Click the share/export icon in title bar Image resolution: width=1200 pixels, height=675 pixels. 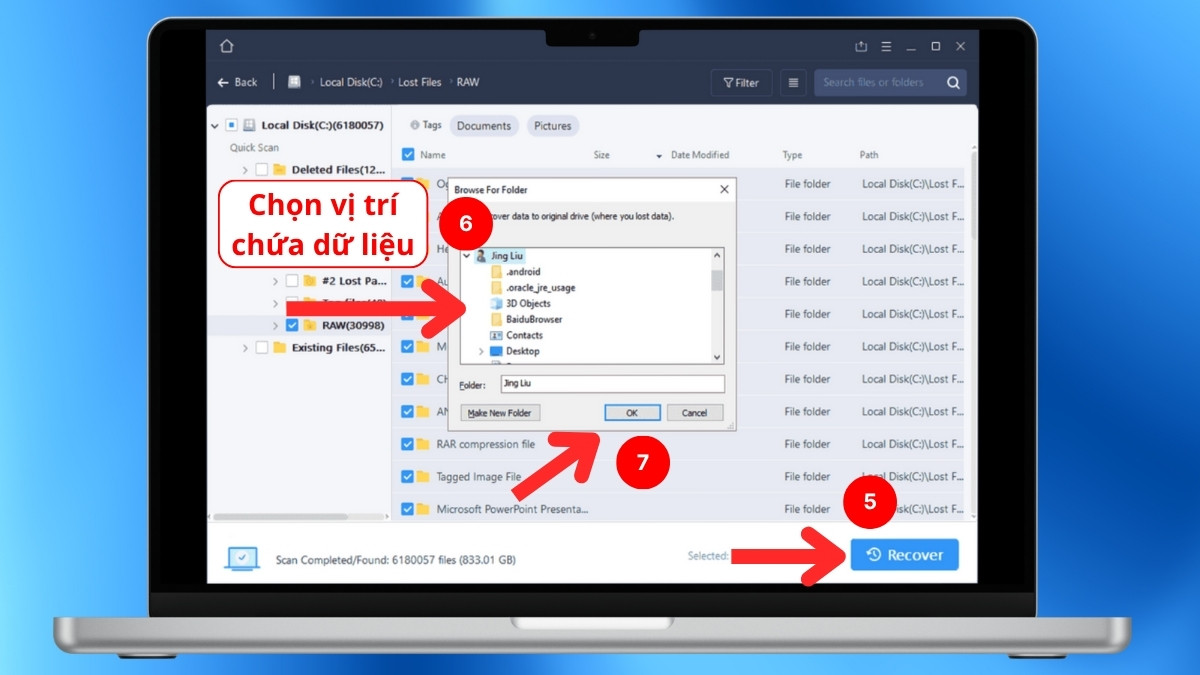(861, 46)
